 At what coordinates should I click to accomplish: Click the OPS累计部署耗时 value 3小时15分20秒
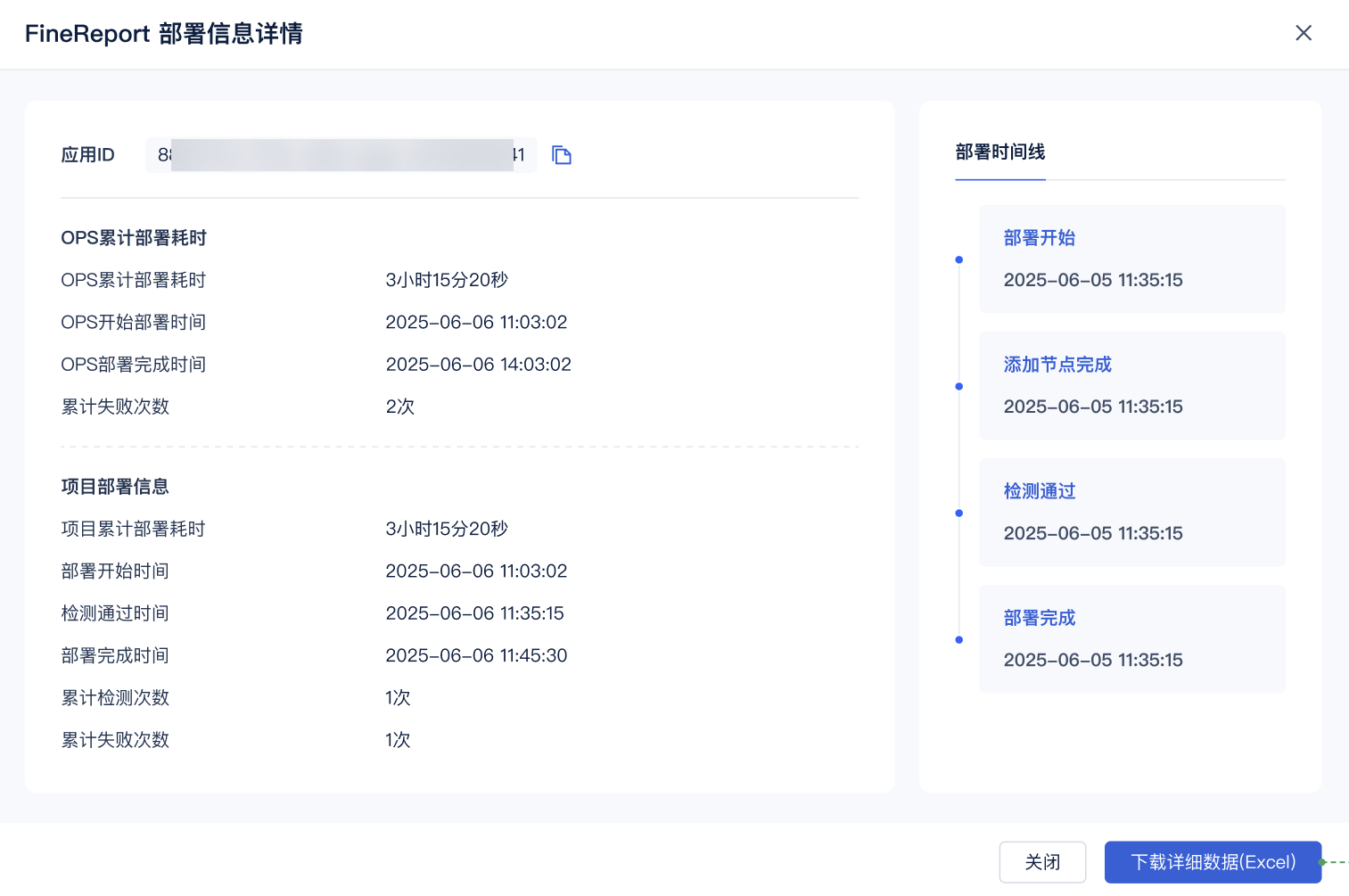click(447, 280)
